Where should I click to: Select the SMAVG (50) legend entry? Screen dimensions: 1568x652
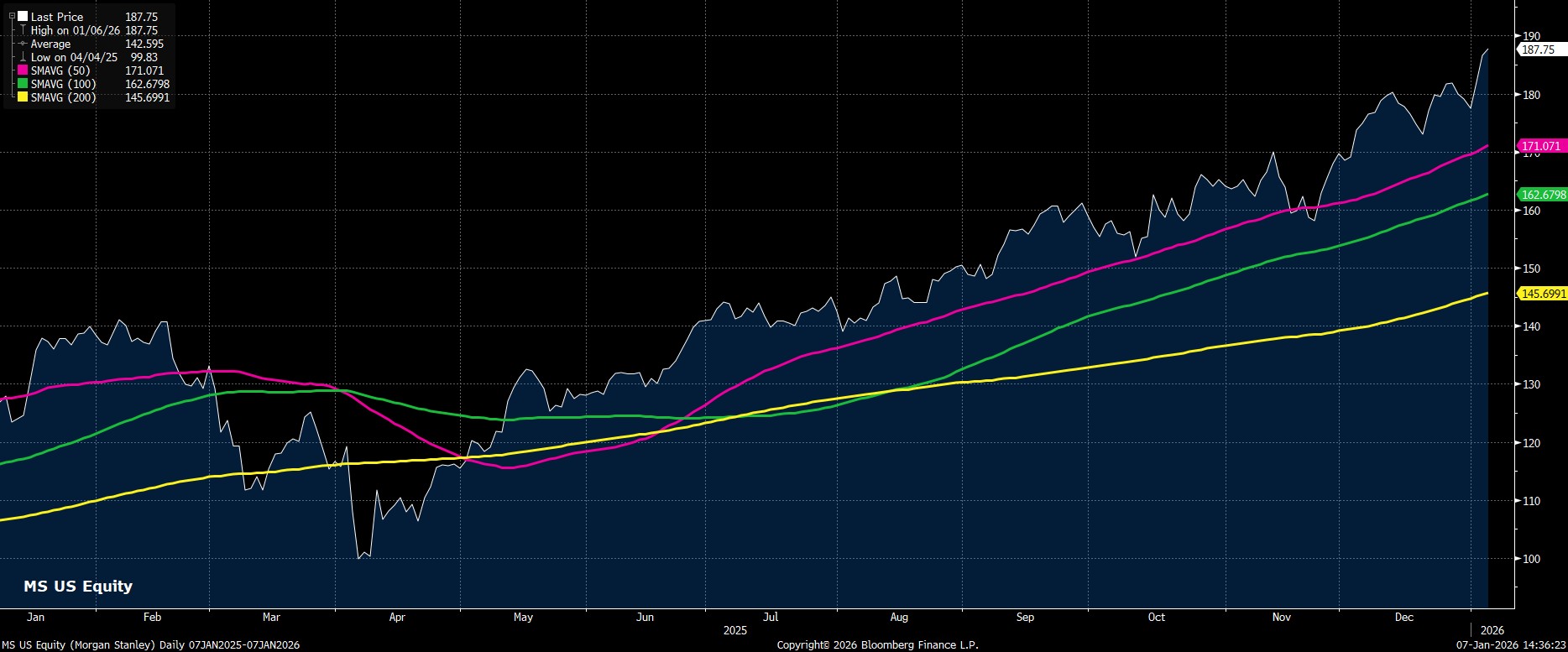point(60,70)
